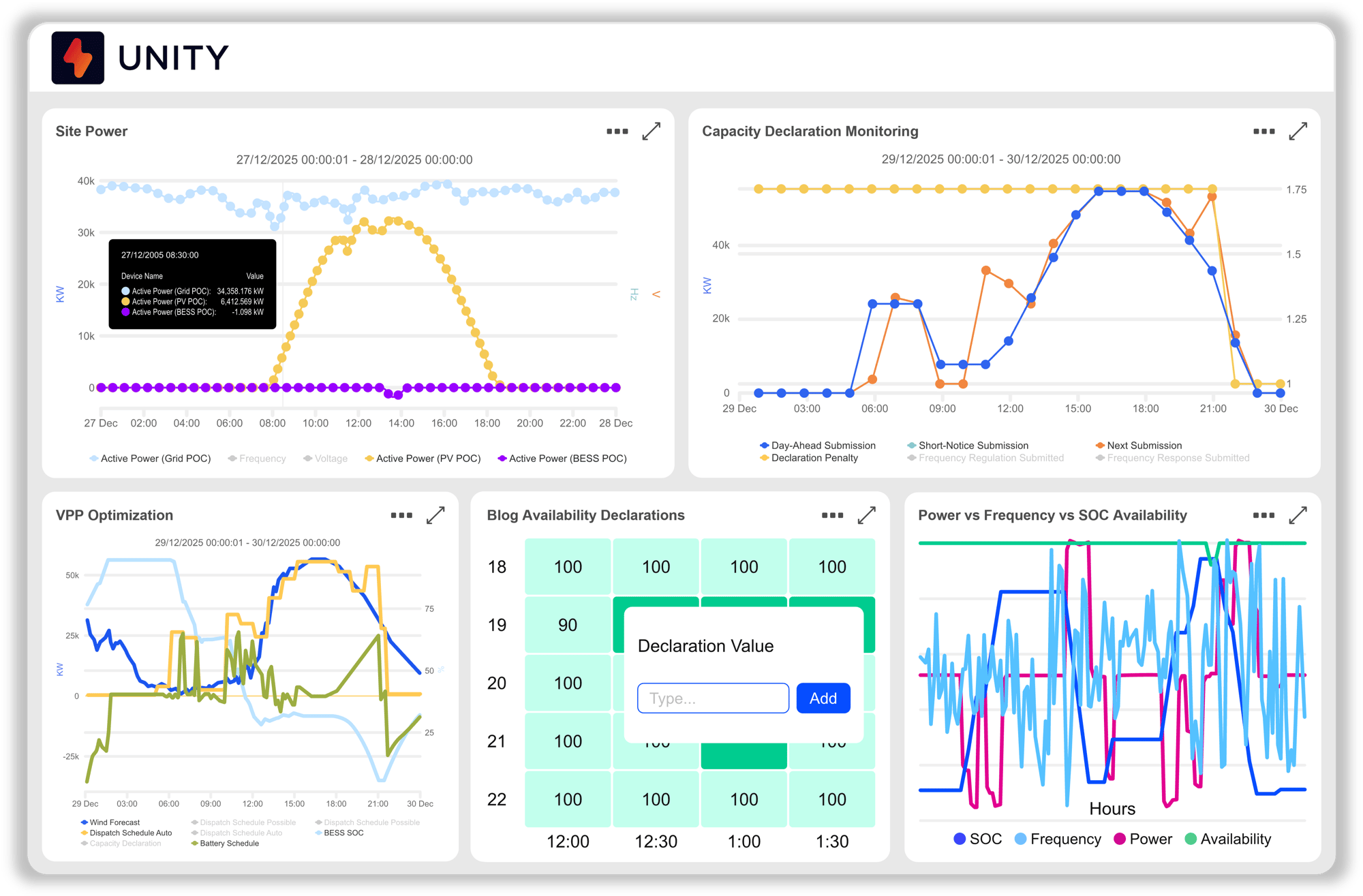Hide the Day-Ahead Submission series via legend
The image size is (1363, 896).
click(x=820, y=445)
